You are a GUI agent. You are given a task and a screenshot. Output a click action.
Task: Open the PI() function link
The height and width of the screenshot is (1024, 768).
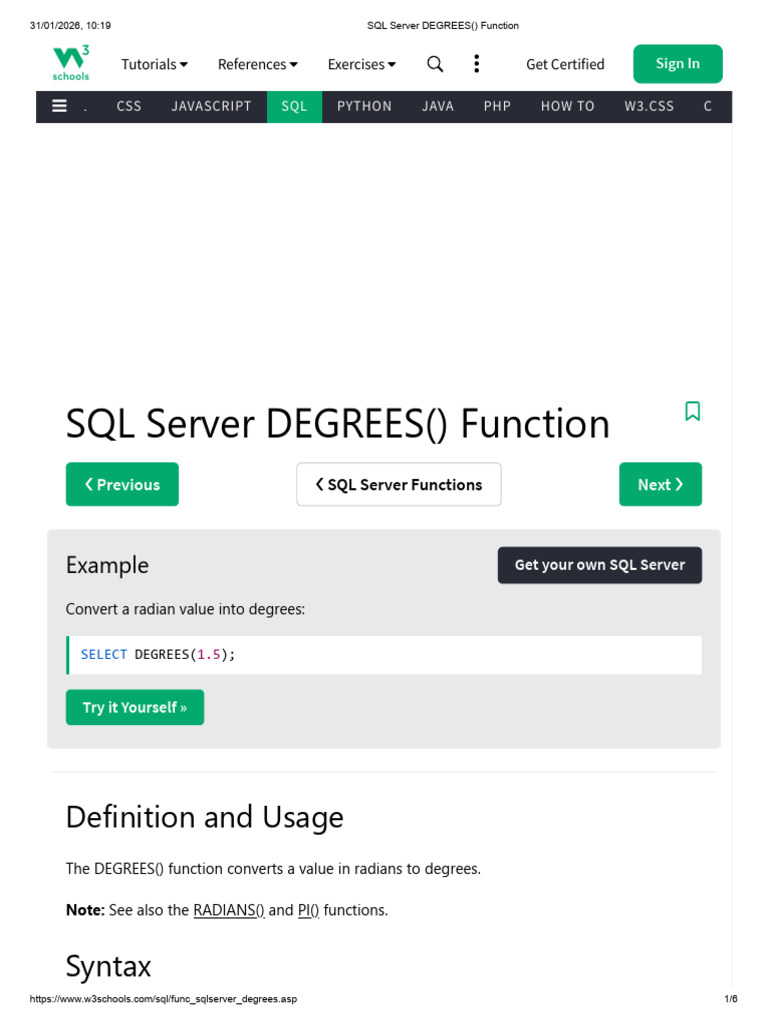point(308,910)
